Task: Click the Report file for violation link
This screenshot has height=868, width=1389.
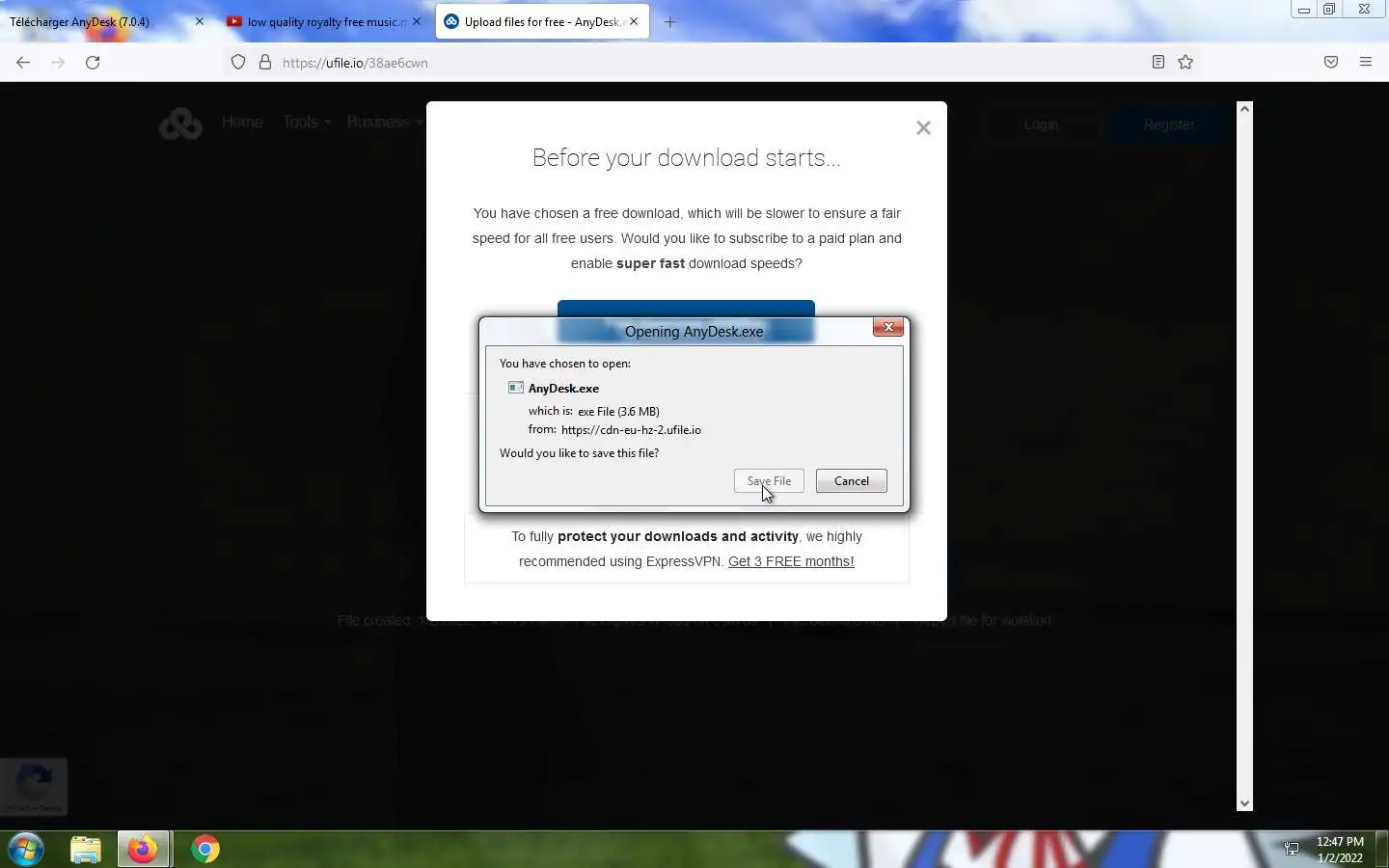Action: coord(983,620)
